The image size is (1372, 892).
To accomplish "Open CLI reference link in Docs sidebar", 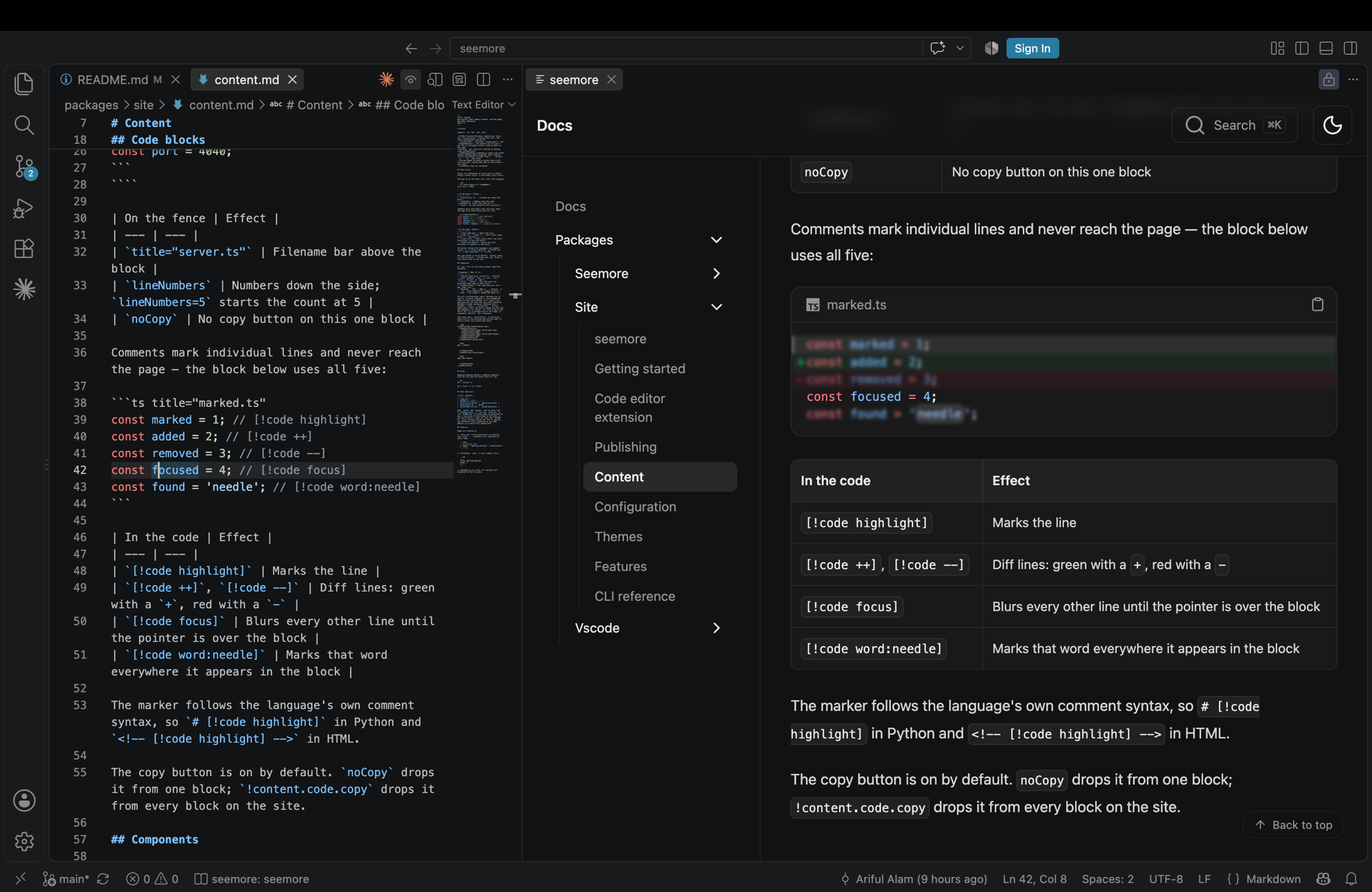I will 635,596.
